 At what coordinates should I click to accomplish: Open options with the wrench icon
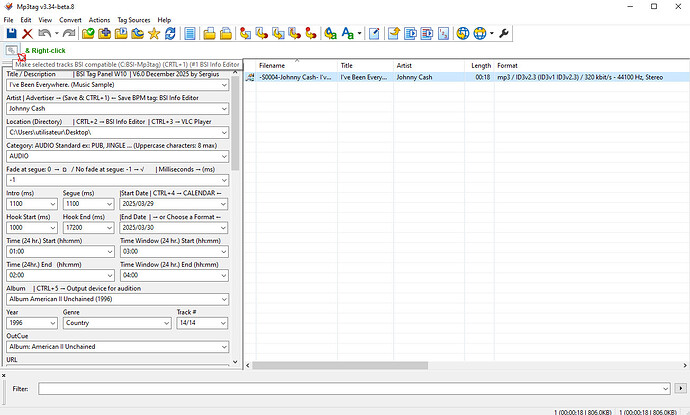click(504, 33)
